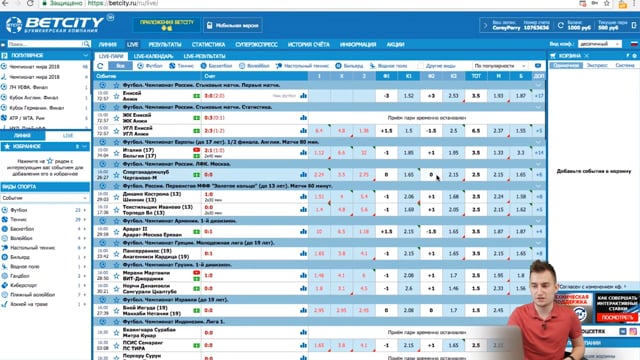640x360 pixels.
Task: Toggle compact view icon next to sort dropdown
Action: coord(538,66)
